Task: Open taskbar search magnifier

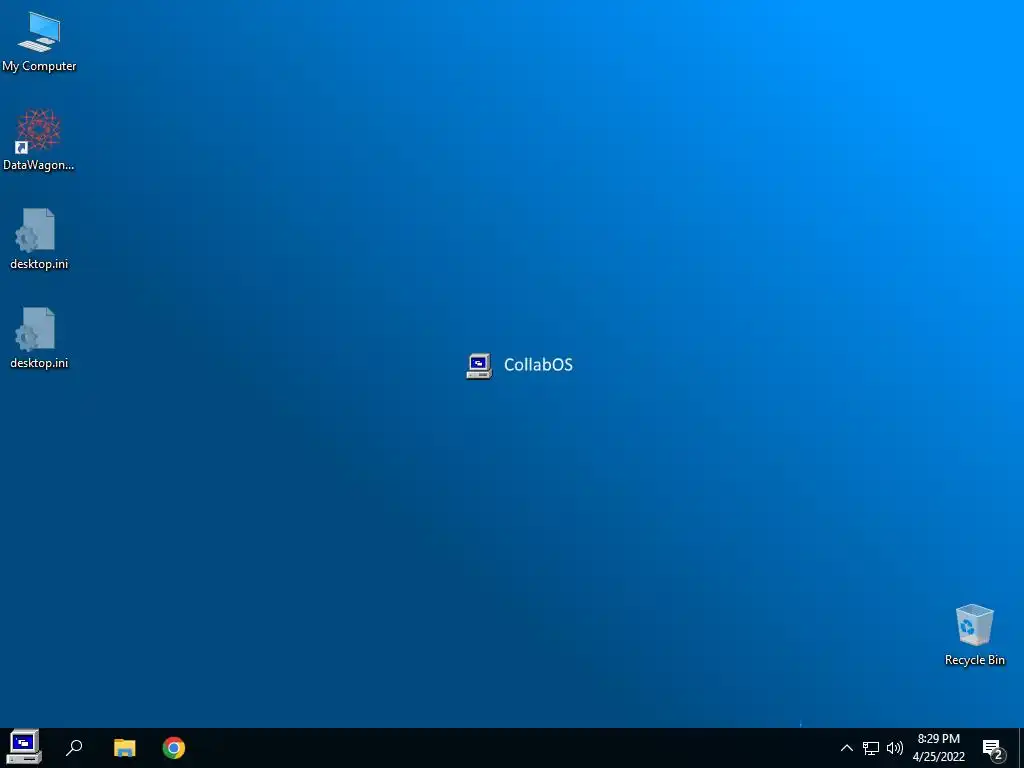Action: tap(74, 748)
